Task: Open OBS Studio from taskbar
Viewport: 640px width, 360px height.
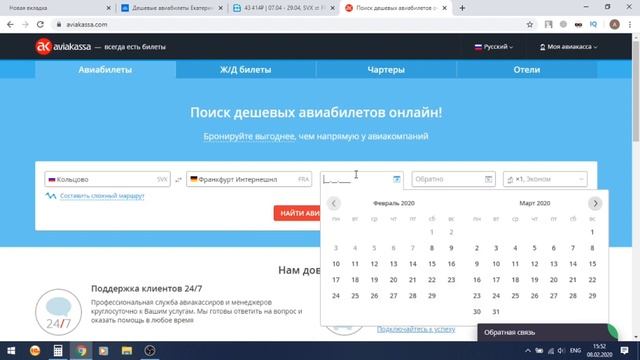Action: tap(150, 351)
